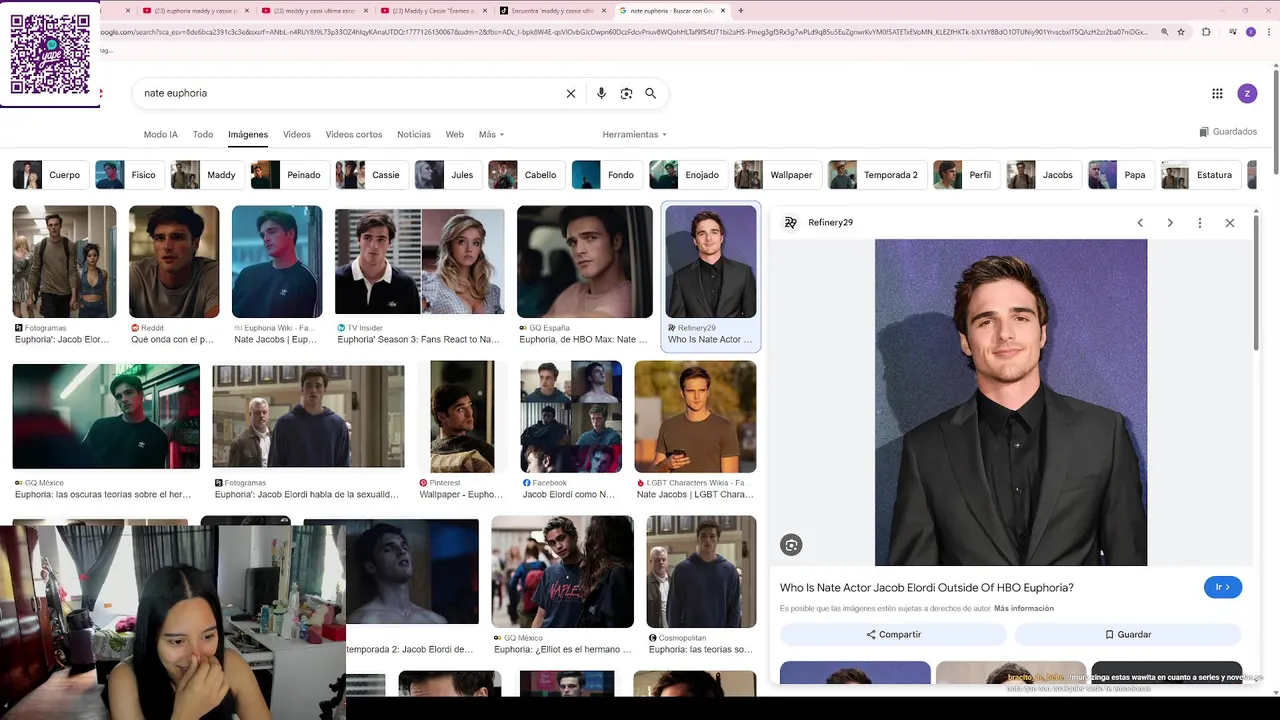The height and width of the screenshot is (720, 1280).
Task: Start voice search with microphone
Action: [601, 93]
